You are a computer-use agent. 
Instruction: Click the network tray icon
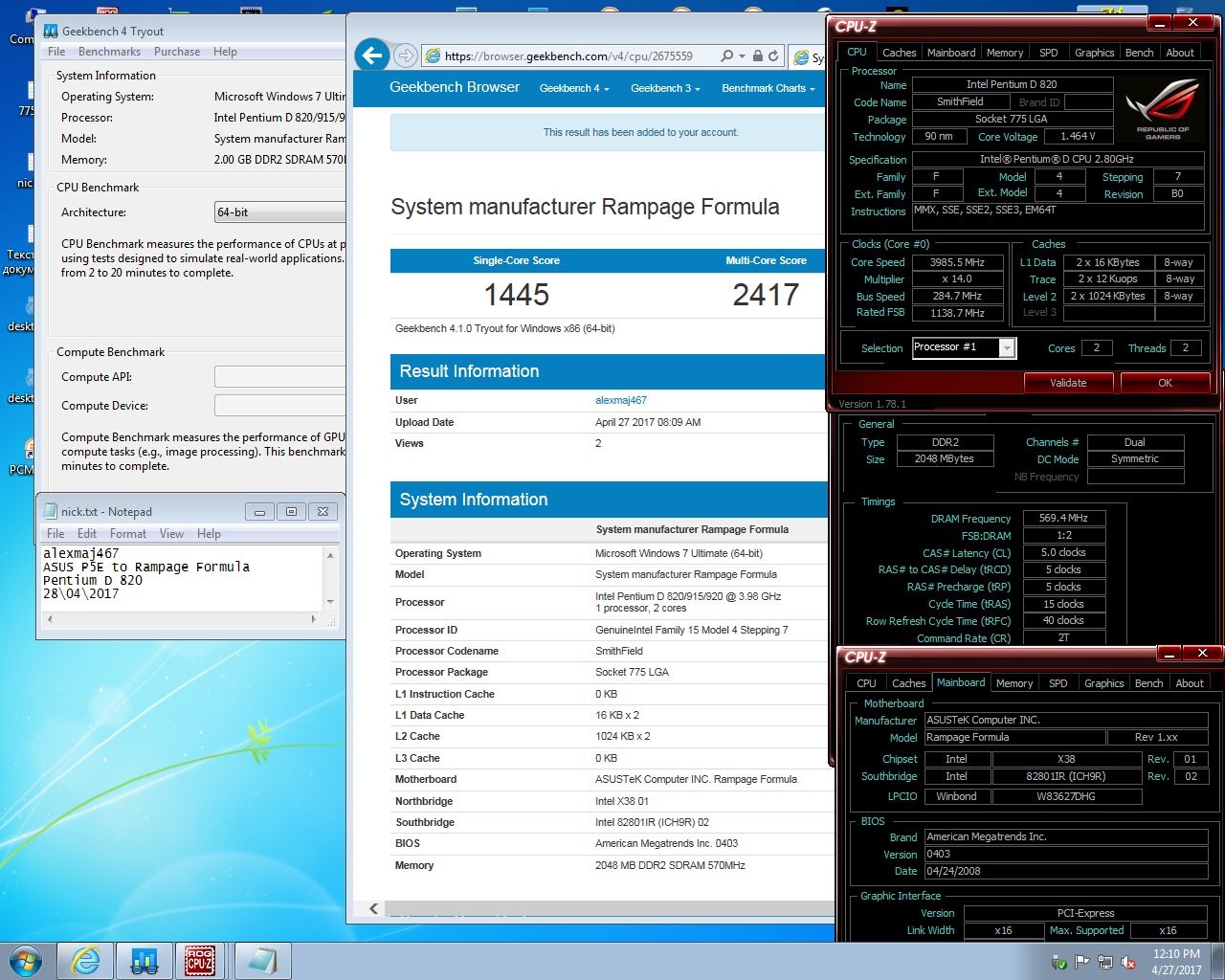pos(1105,962)
